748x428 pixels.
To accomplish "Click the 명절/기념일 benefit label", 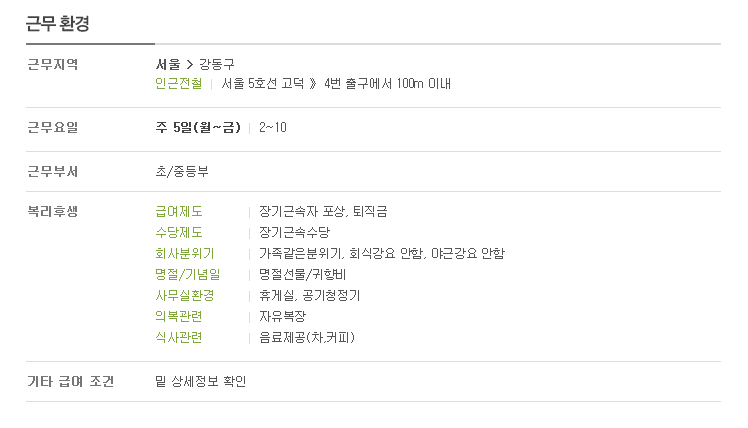I will pos(187,274).
